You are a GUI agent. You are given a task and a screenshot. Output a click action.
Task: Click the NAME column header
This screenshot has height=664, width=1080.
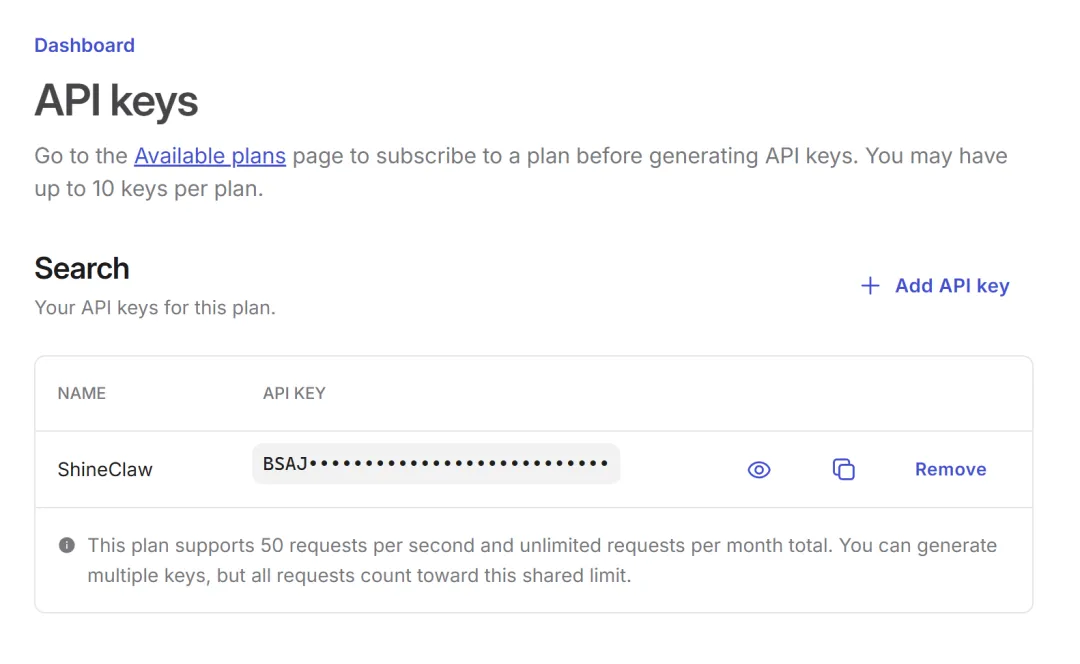click(x=82, y=393)
